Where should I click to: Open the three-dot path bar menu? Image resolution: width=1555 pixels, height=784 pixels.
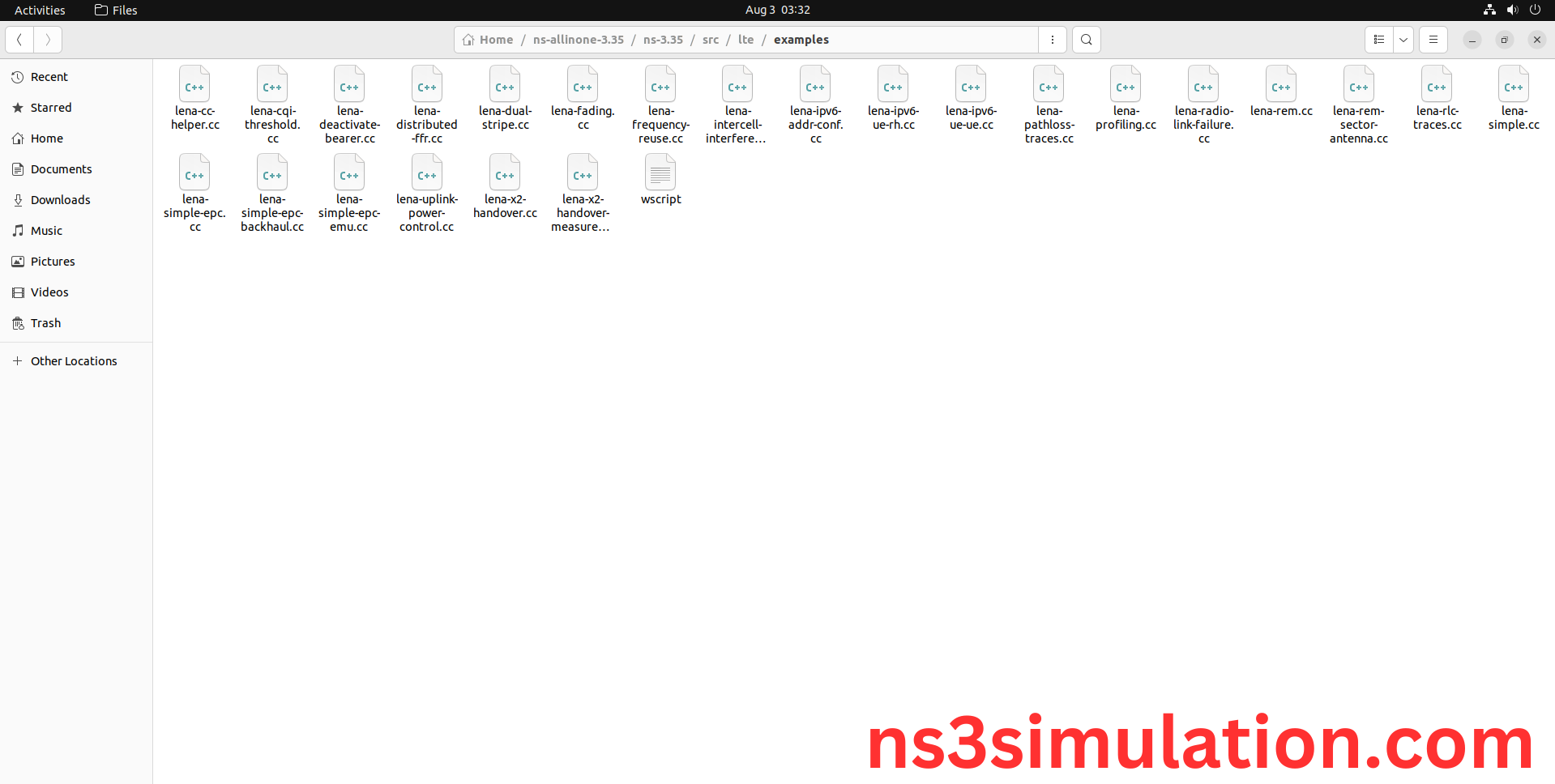point(1053,39)
